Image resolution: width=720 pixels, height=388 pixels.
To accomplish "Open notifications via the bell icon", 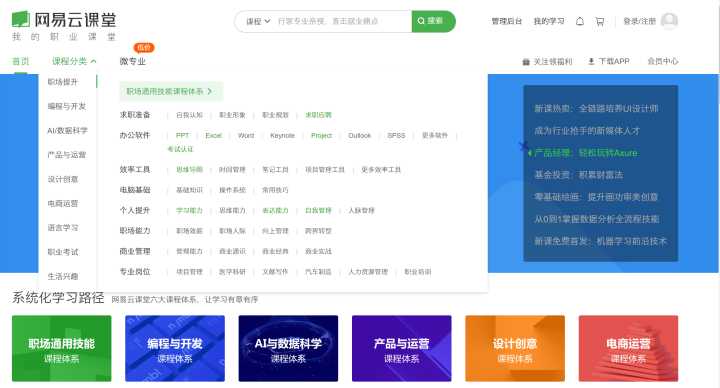I will click(x=580, y=21).
